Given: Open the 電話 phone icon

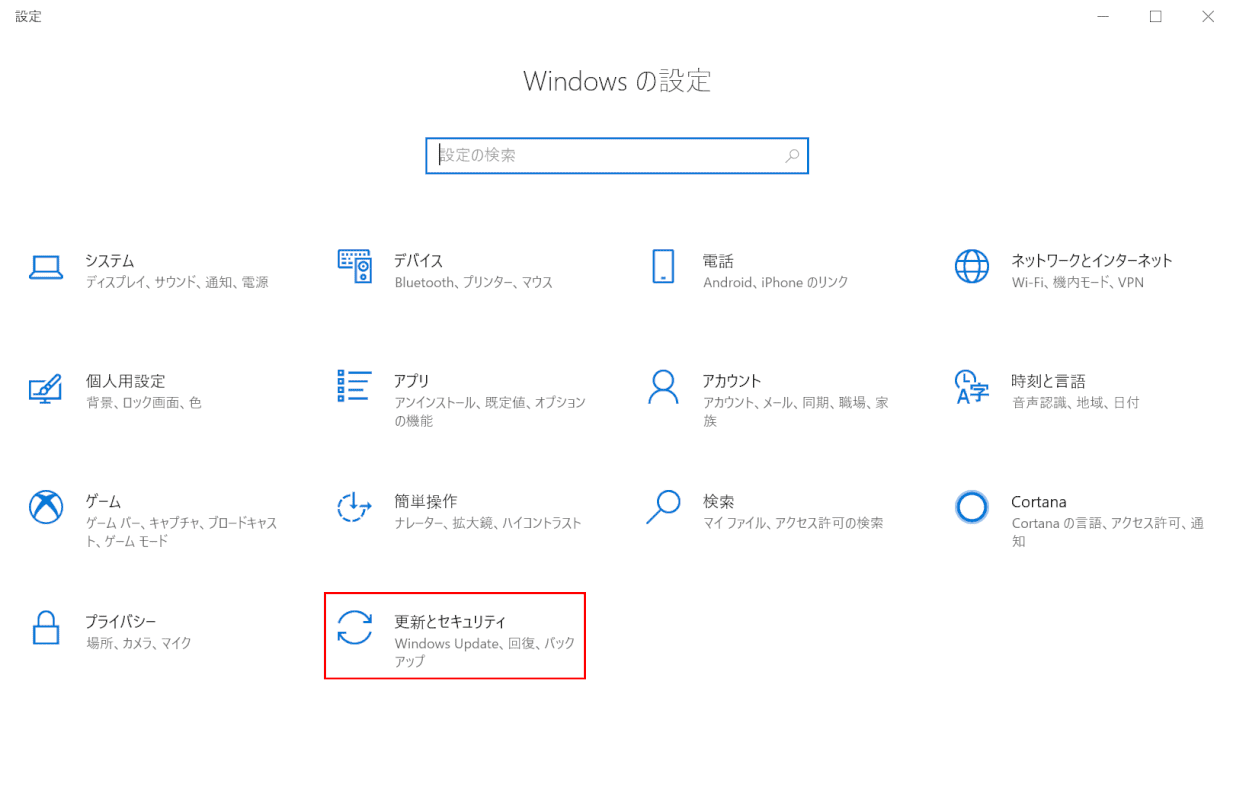Looking at the screenshot, I should point(663,266).
